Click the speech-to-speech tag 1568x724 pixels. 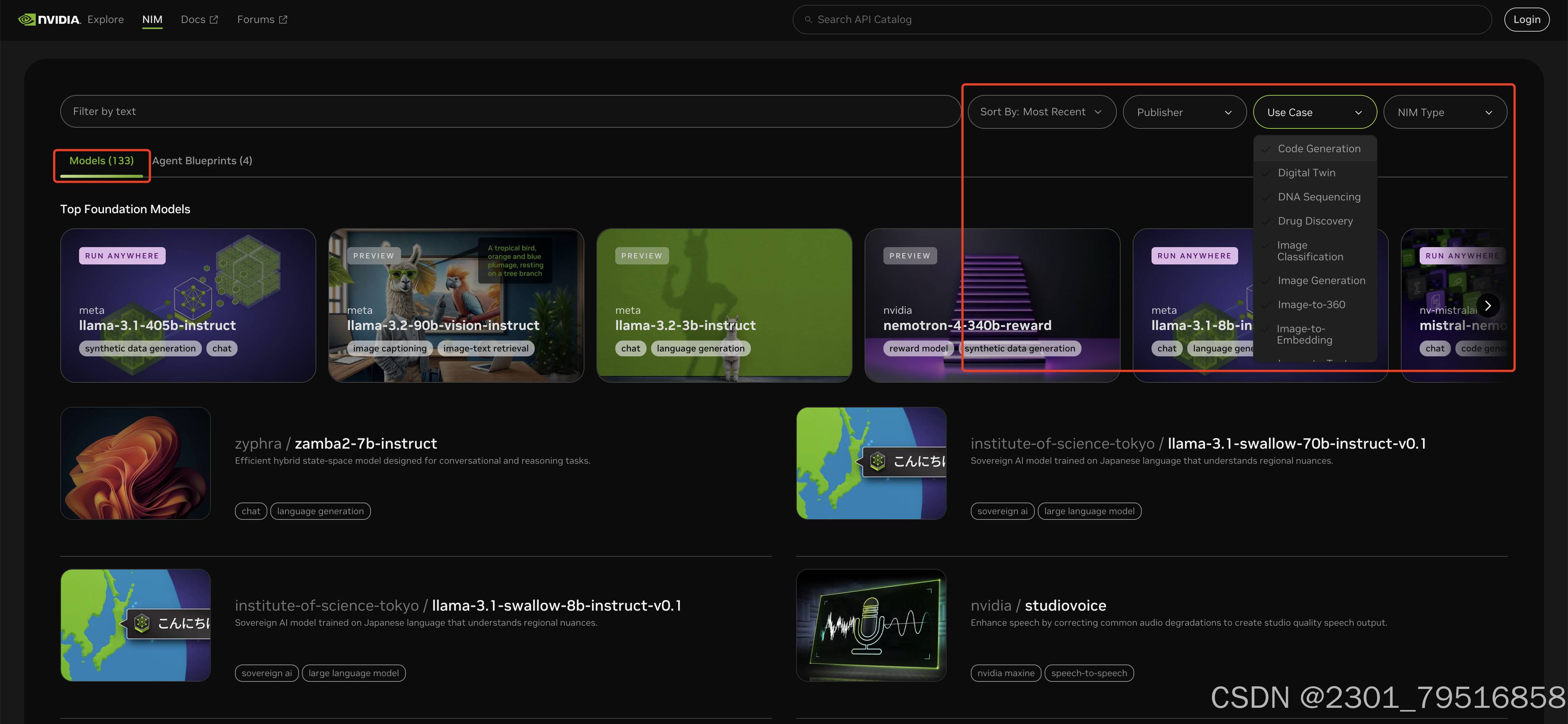[1089, 673]
